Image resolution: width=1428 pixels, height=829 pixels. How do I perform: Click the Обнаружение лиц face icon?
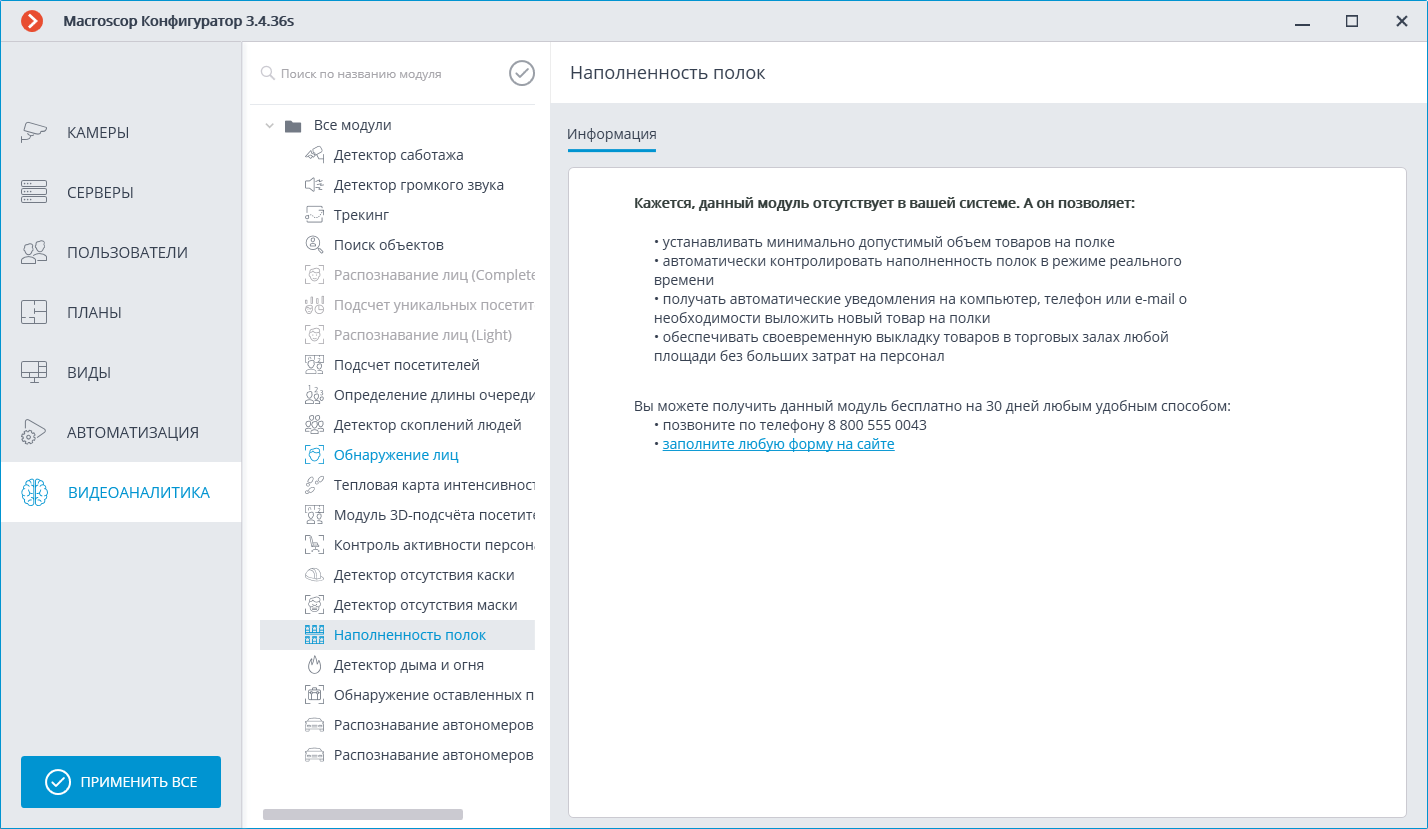[x=314, y=455]
